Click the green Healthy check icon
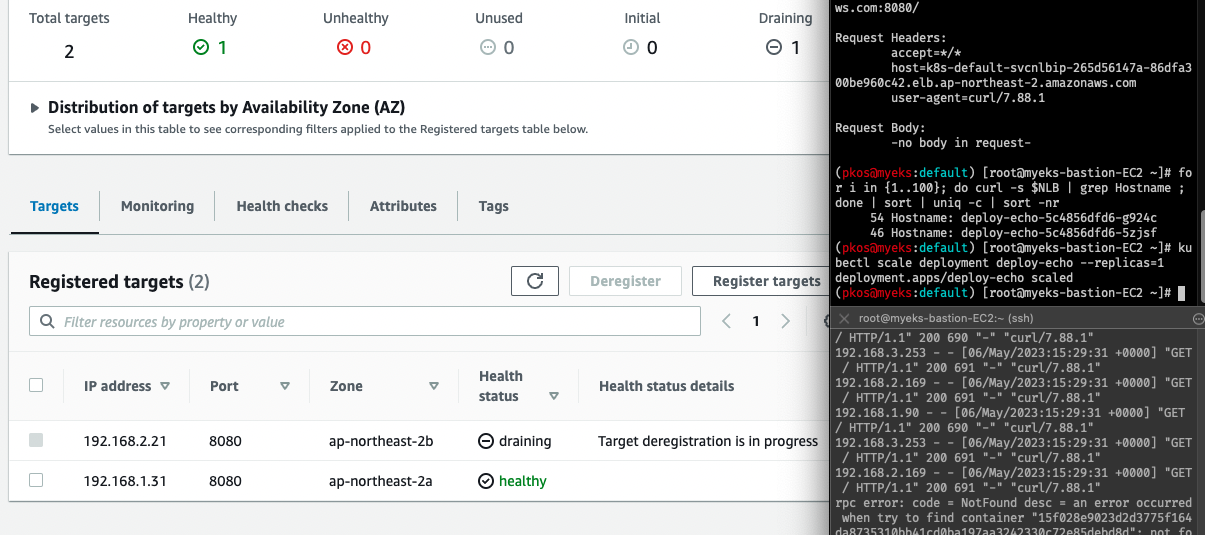 point(200,47)
